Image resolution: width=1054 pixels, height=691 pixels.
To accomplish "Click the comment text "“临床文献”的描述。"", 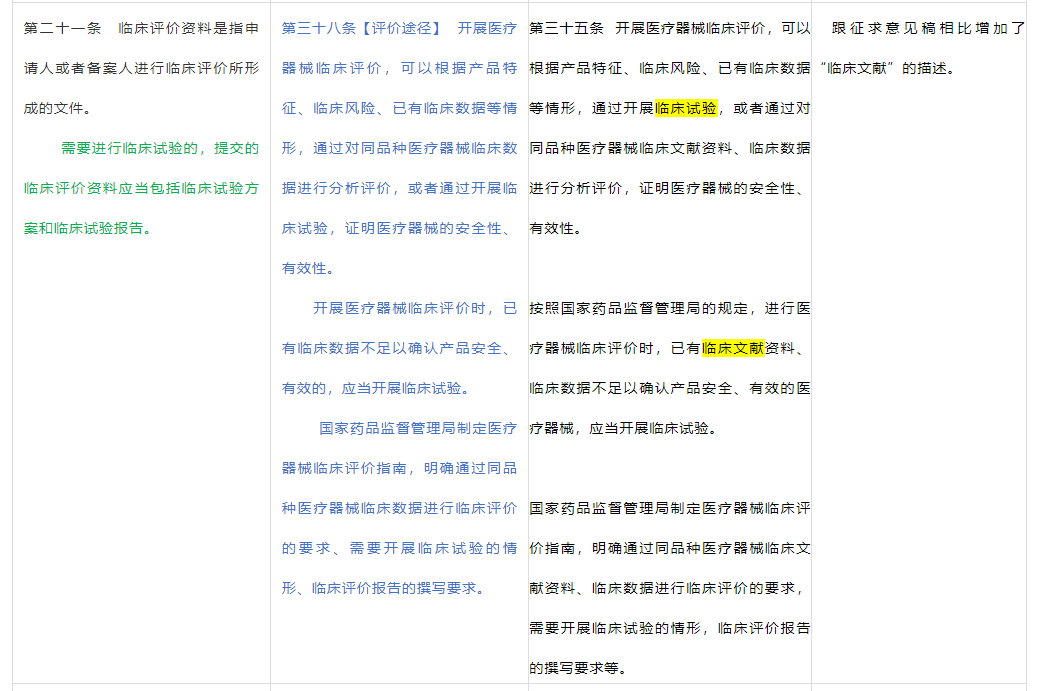I will [x=887, y=68].
